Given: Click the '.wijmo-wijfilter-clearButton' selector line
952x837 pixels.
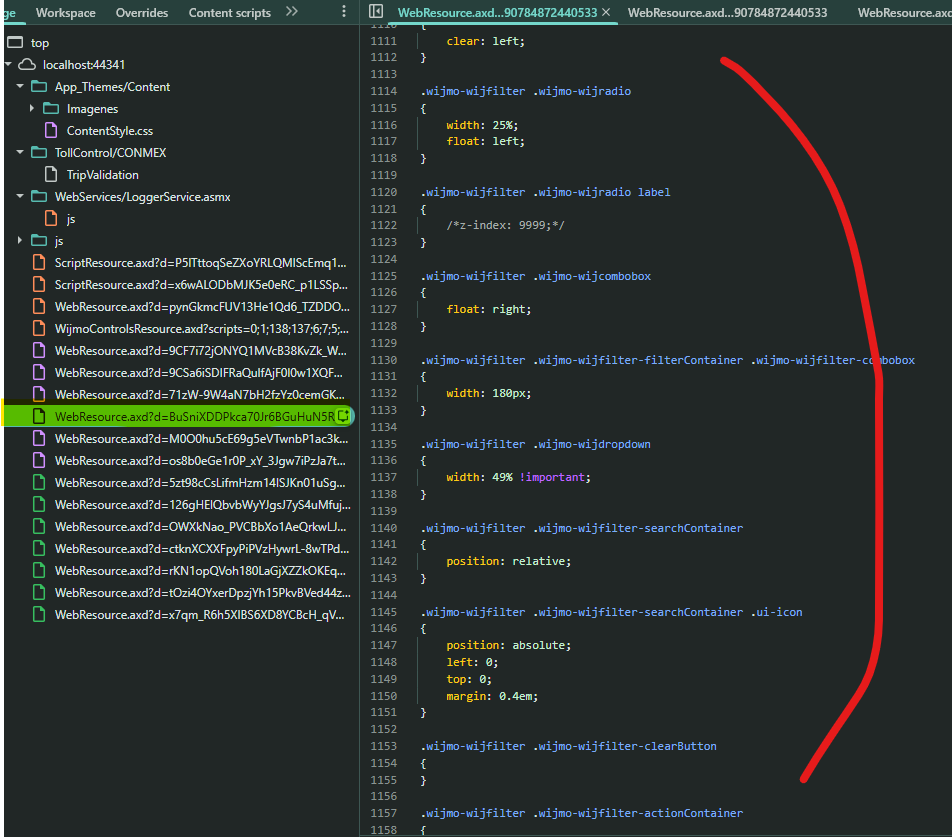Looking at the screenshot, I should point(568,747).
